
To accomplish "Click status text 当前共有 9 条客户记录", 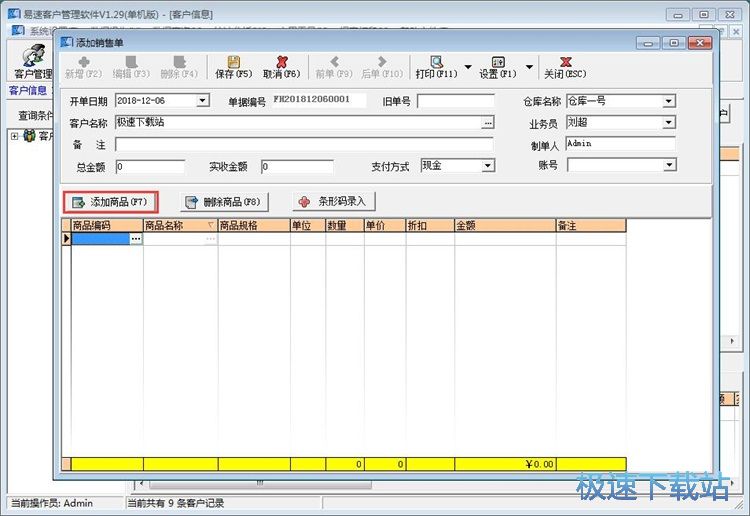I will 176,503.
